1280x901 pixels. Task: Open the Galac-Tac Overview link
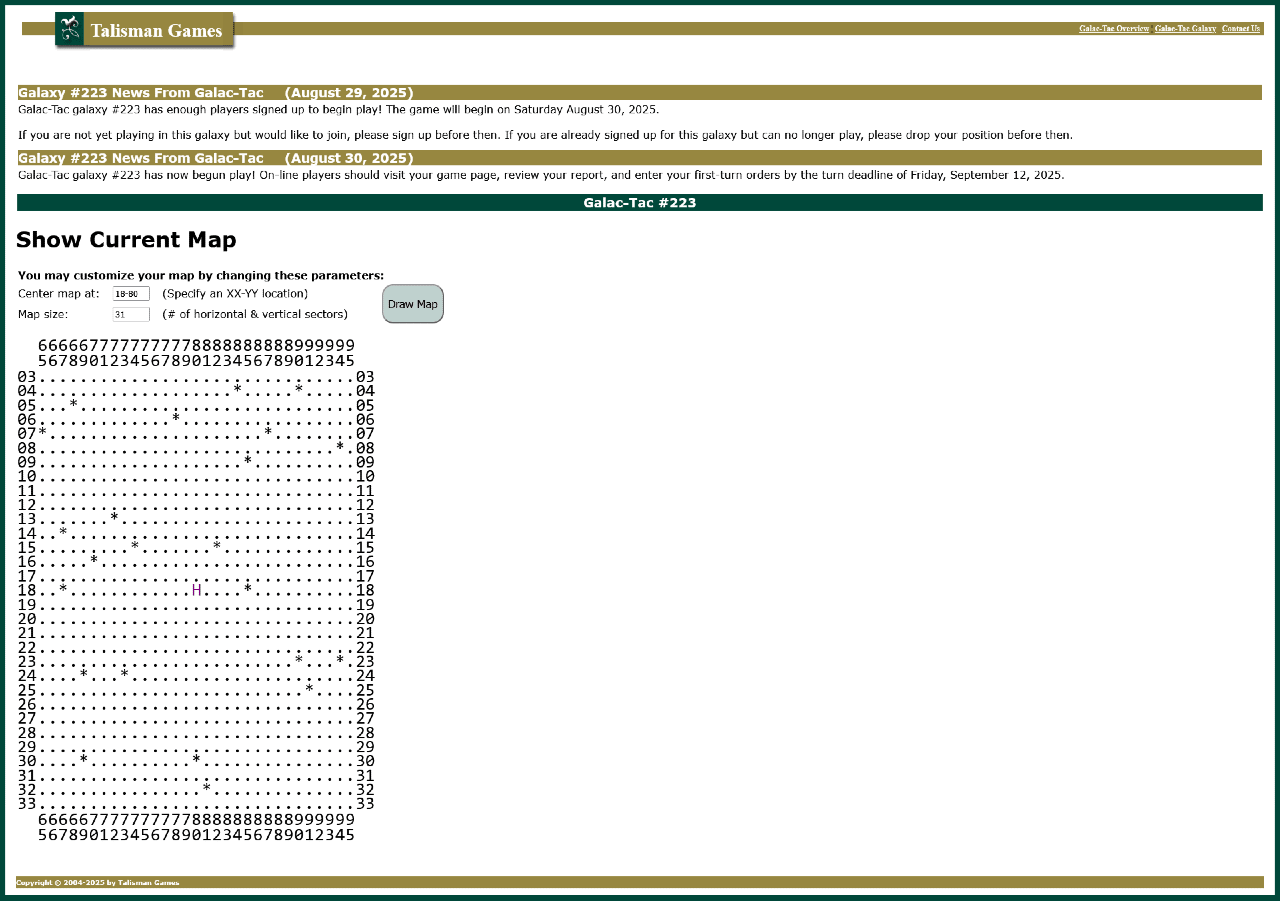point(1113,29)
